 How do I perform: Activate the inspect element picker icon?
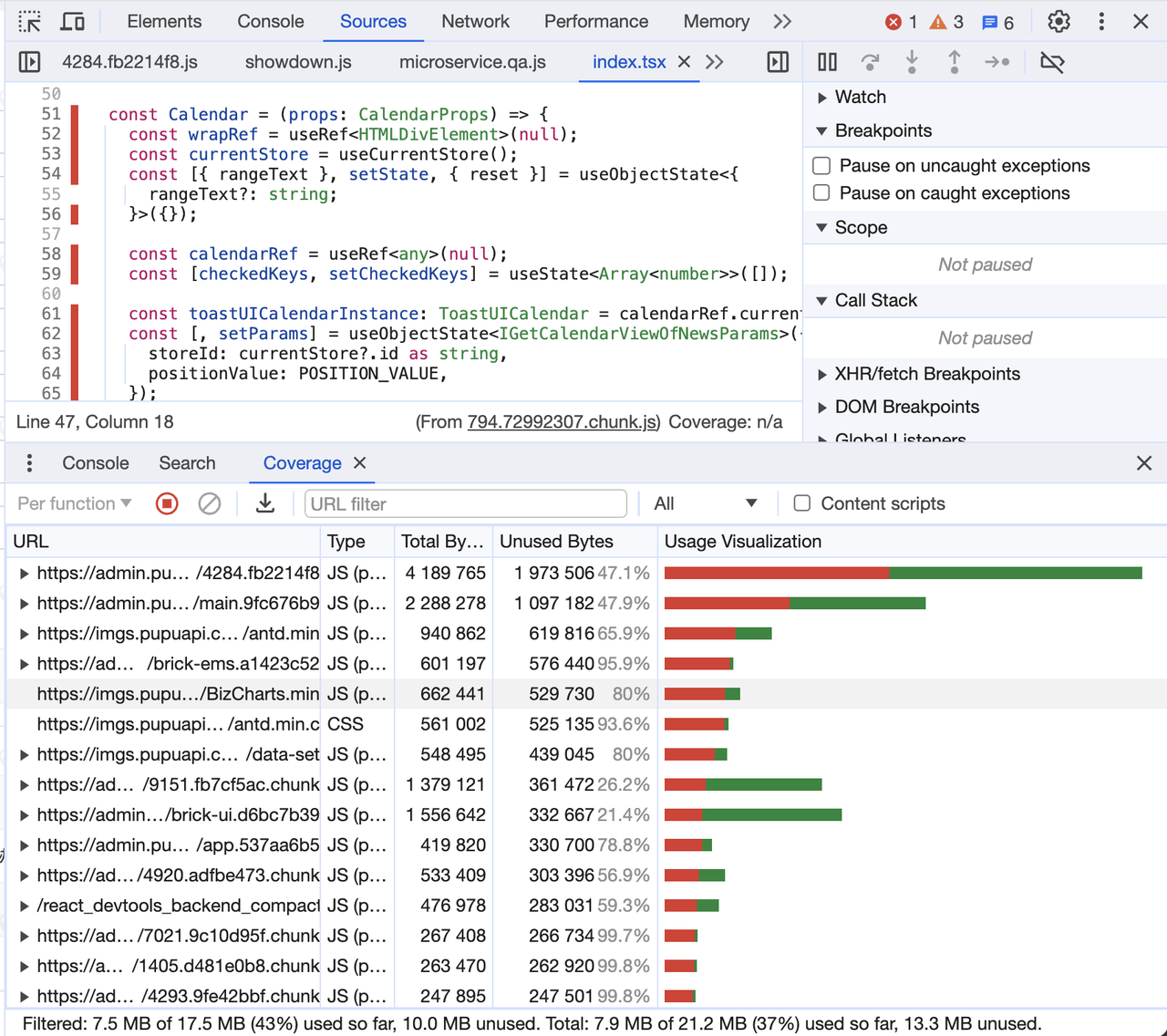30,21
